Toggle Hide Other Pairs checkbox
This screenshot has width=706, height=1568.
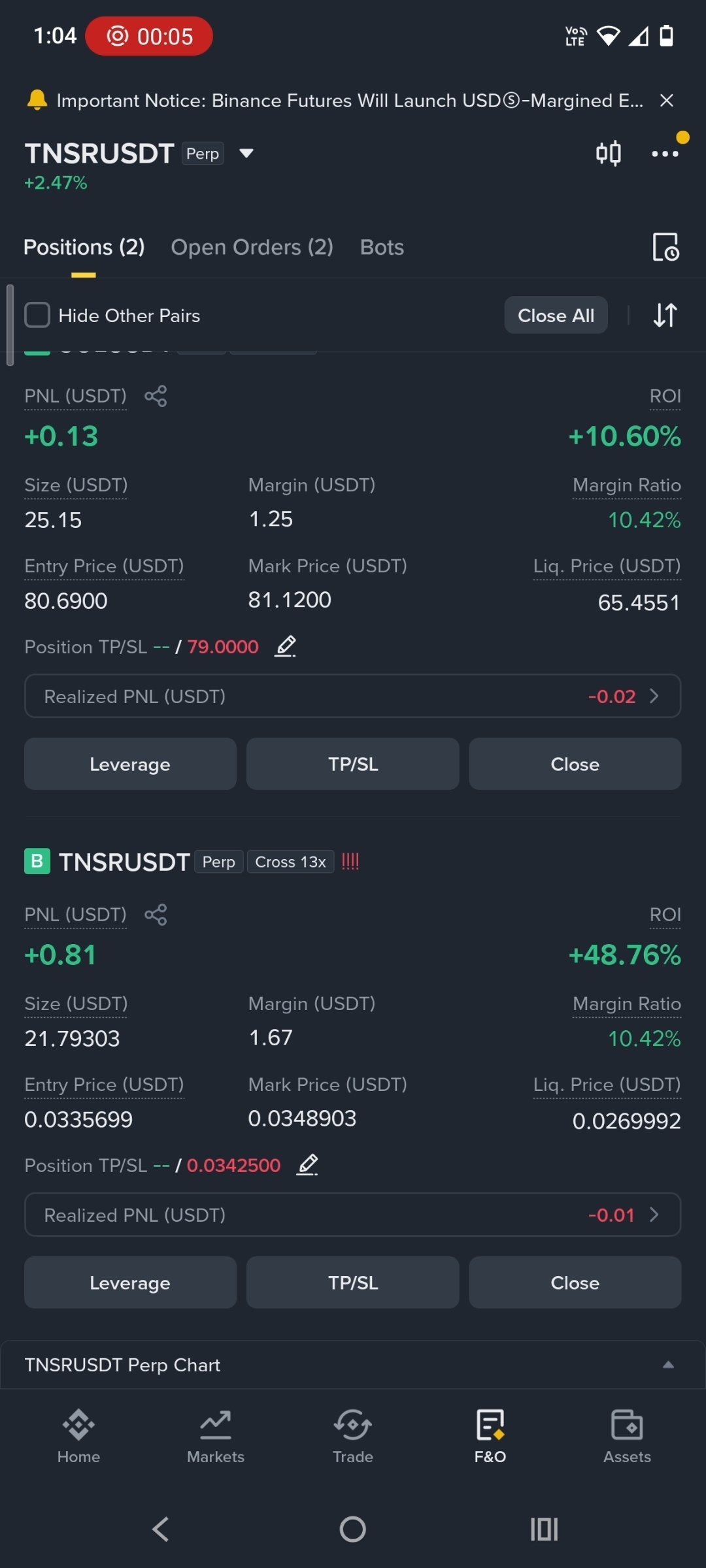click(x=37, y=315)
